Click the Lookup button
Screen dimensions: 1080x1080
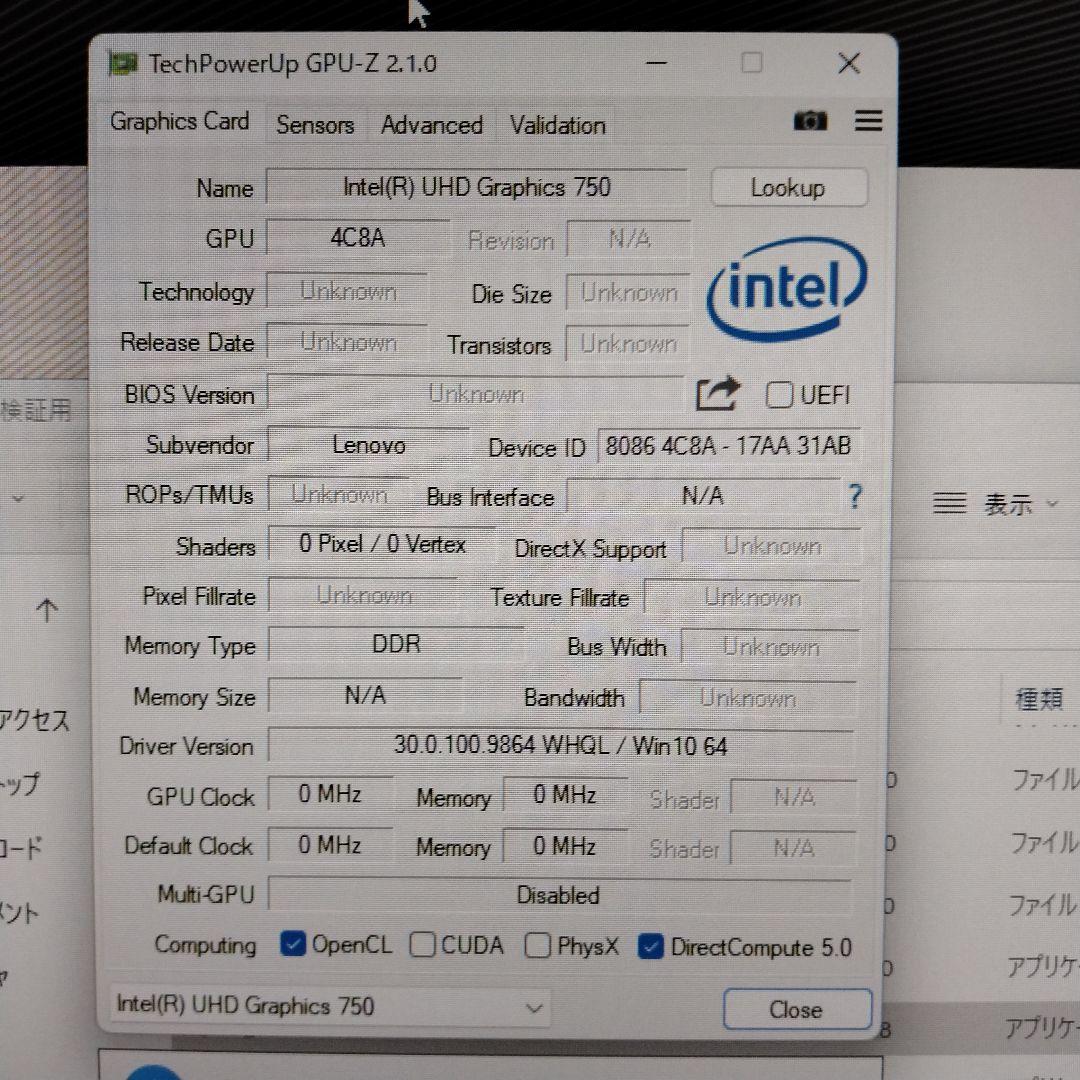pos(788,187)
